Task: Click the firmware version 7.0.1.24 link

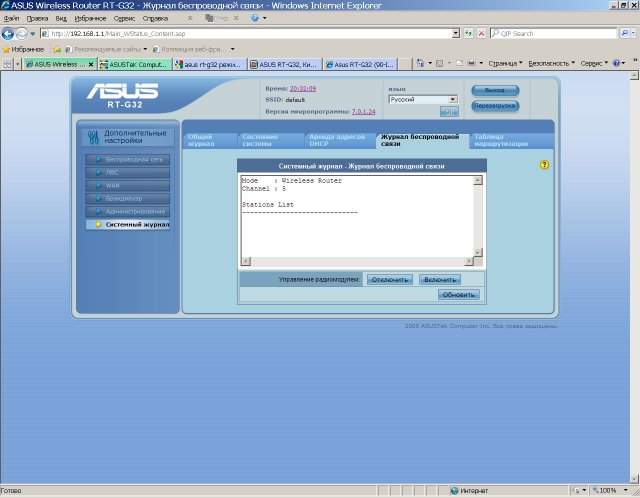Action: click(363, 112)
